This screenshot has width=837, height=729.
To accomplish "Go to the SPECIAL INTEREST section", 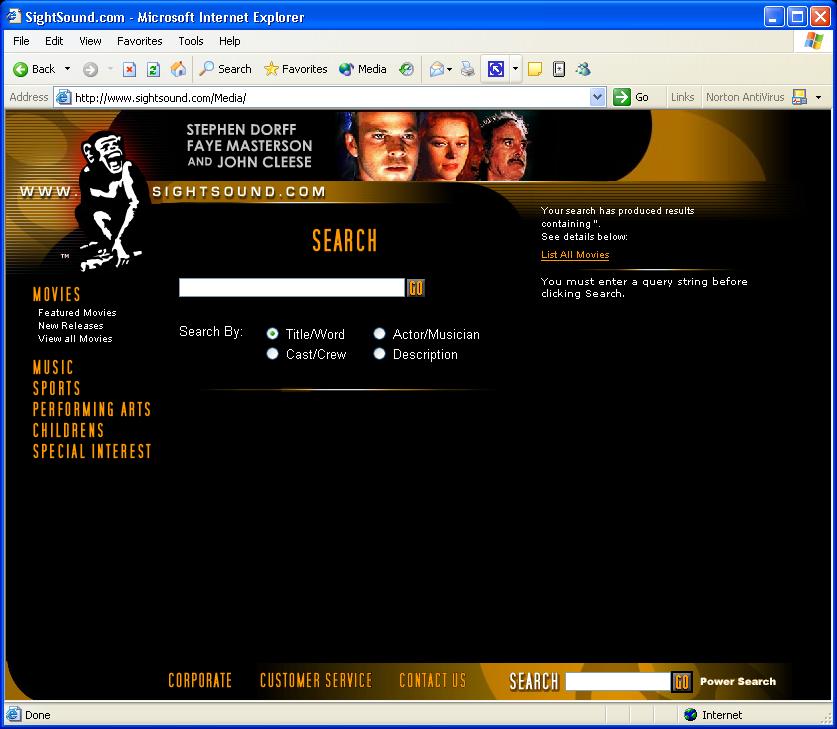I will click(x=92, y=451).
